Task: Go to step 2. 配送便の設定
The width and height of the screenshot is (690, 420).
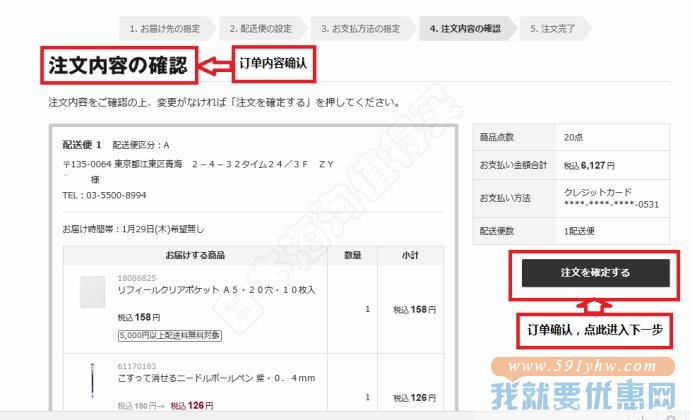Action: click(261, 29)
